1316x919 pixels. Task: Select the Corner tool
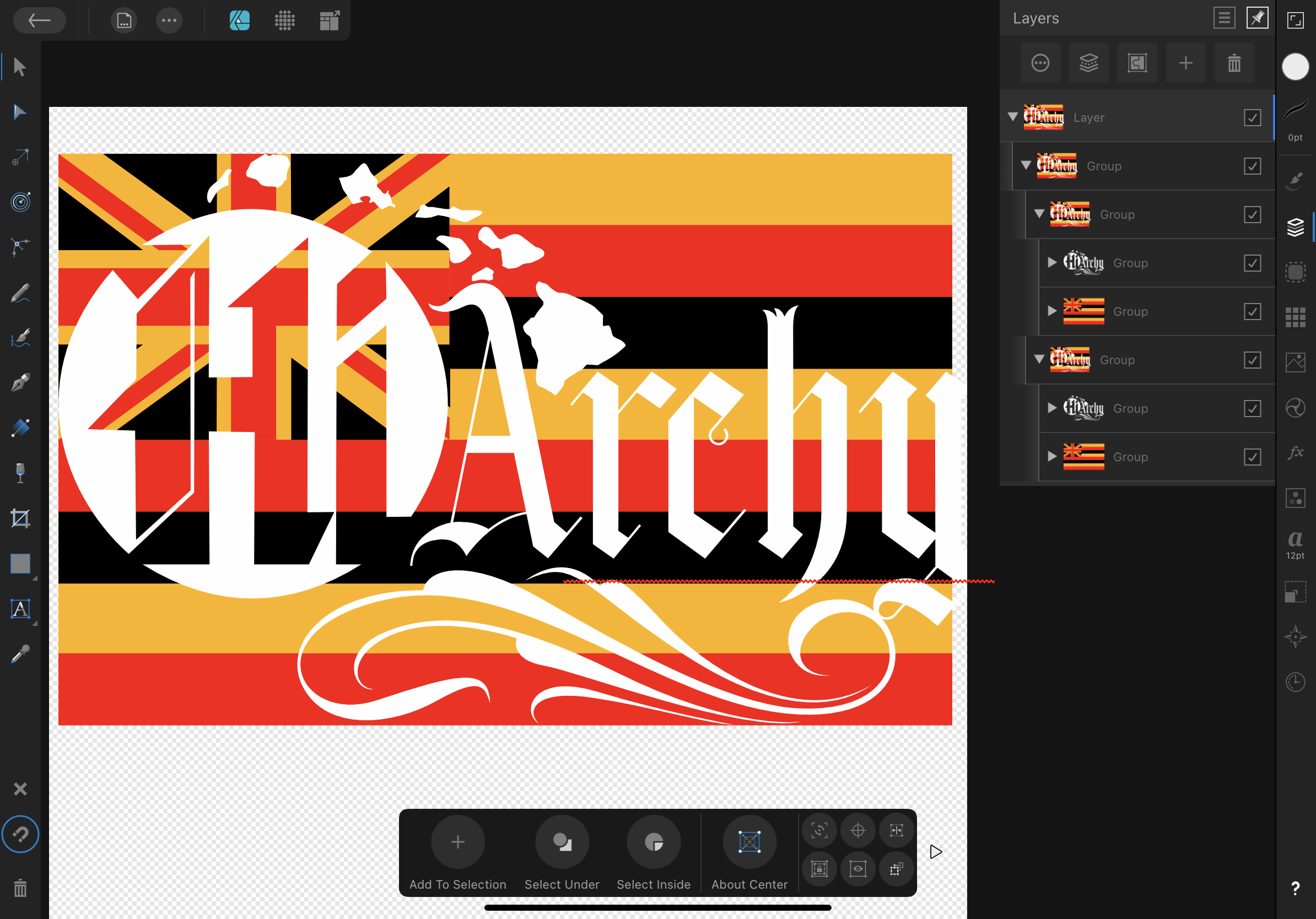20,247
